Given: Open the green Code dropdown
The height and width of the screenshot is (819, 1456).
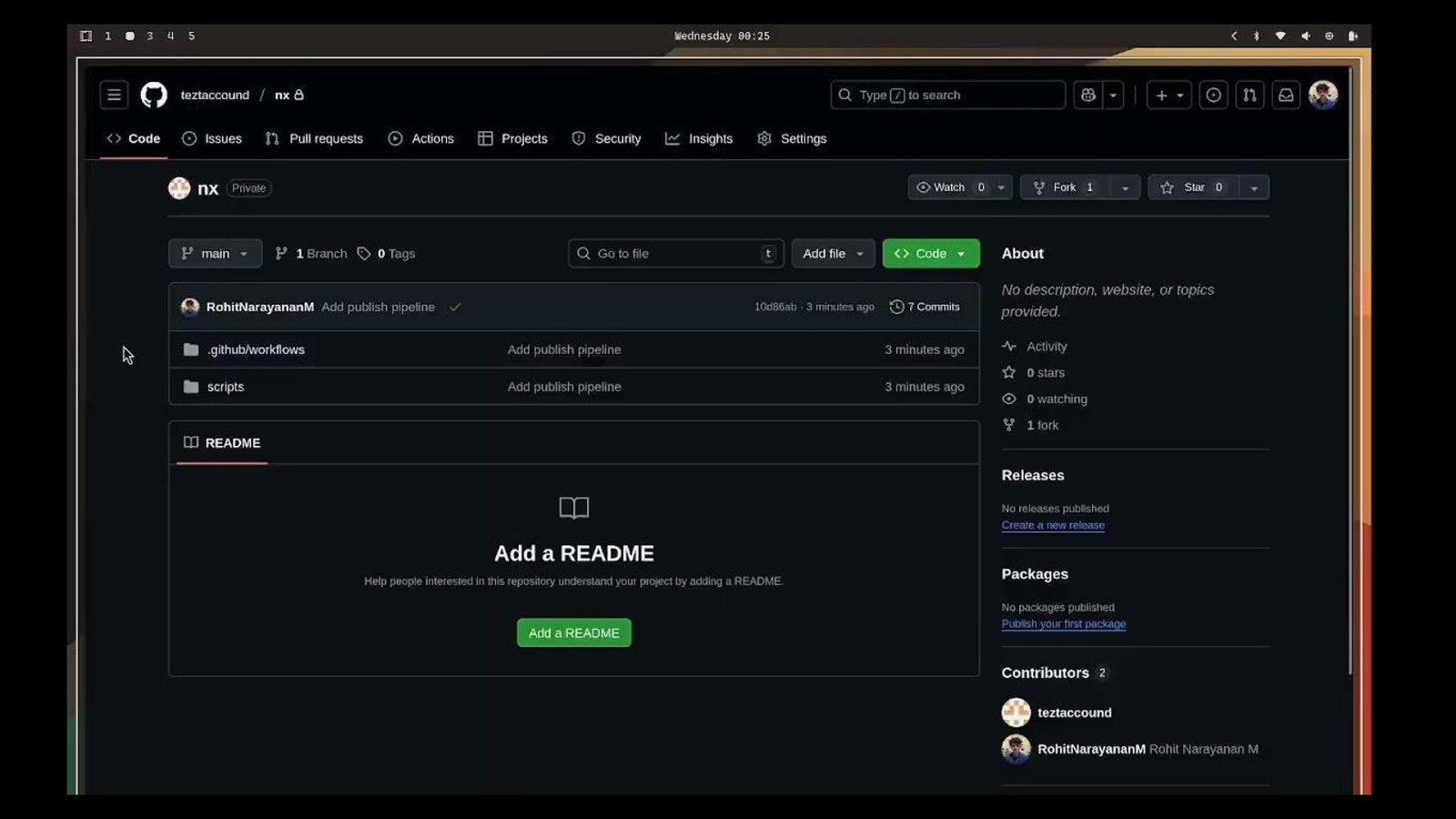Looking at the screenshot, I should [x=930, y=254].
